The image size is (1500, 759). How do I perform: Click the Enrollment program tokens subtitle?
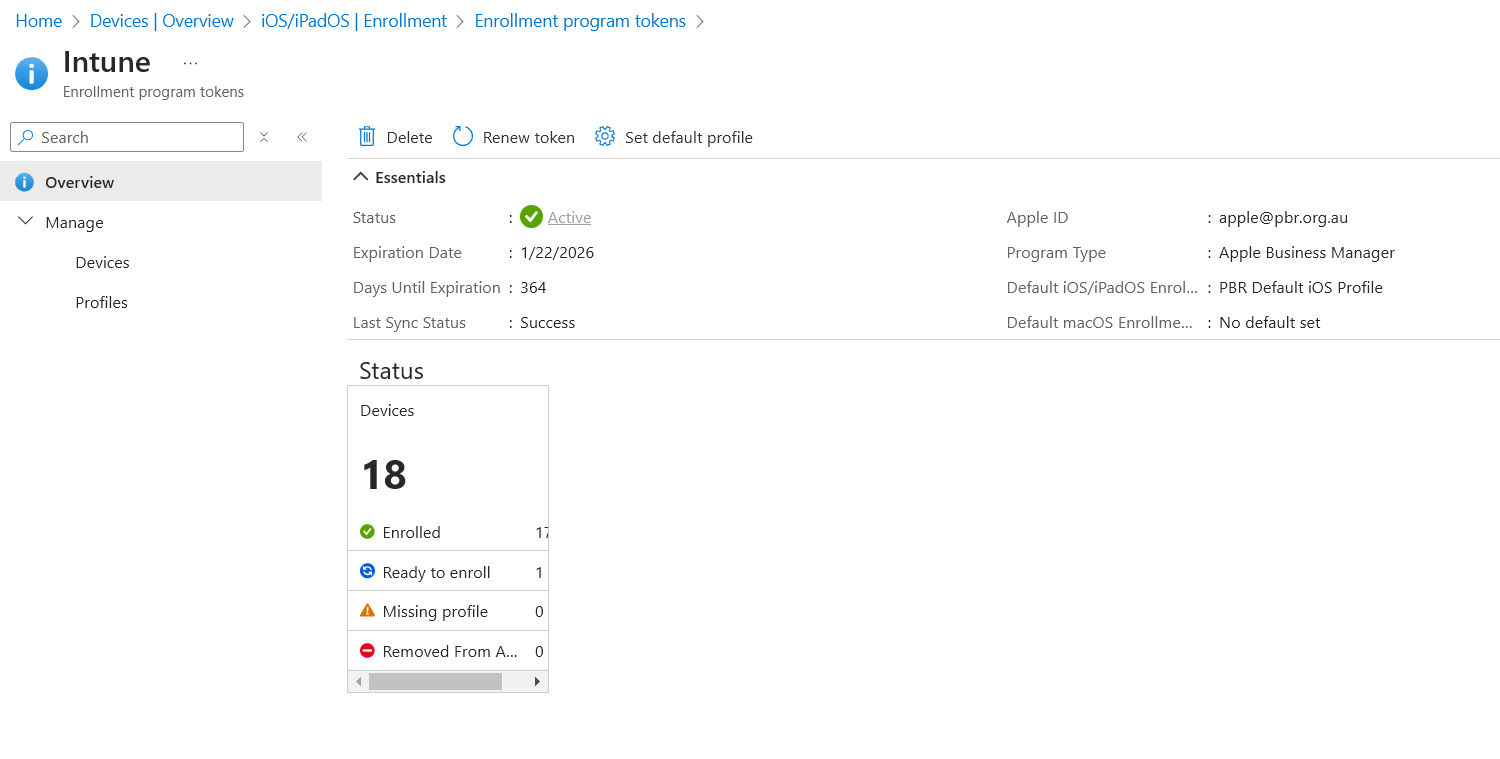[153, 92]
